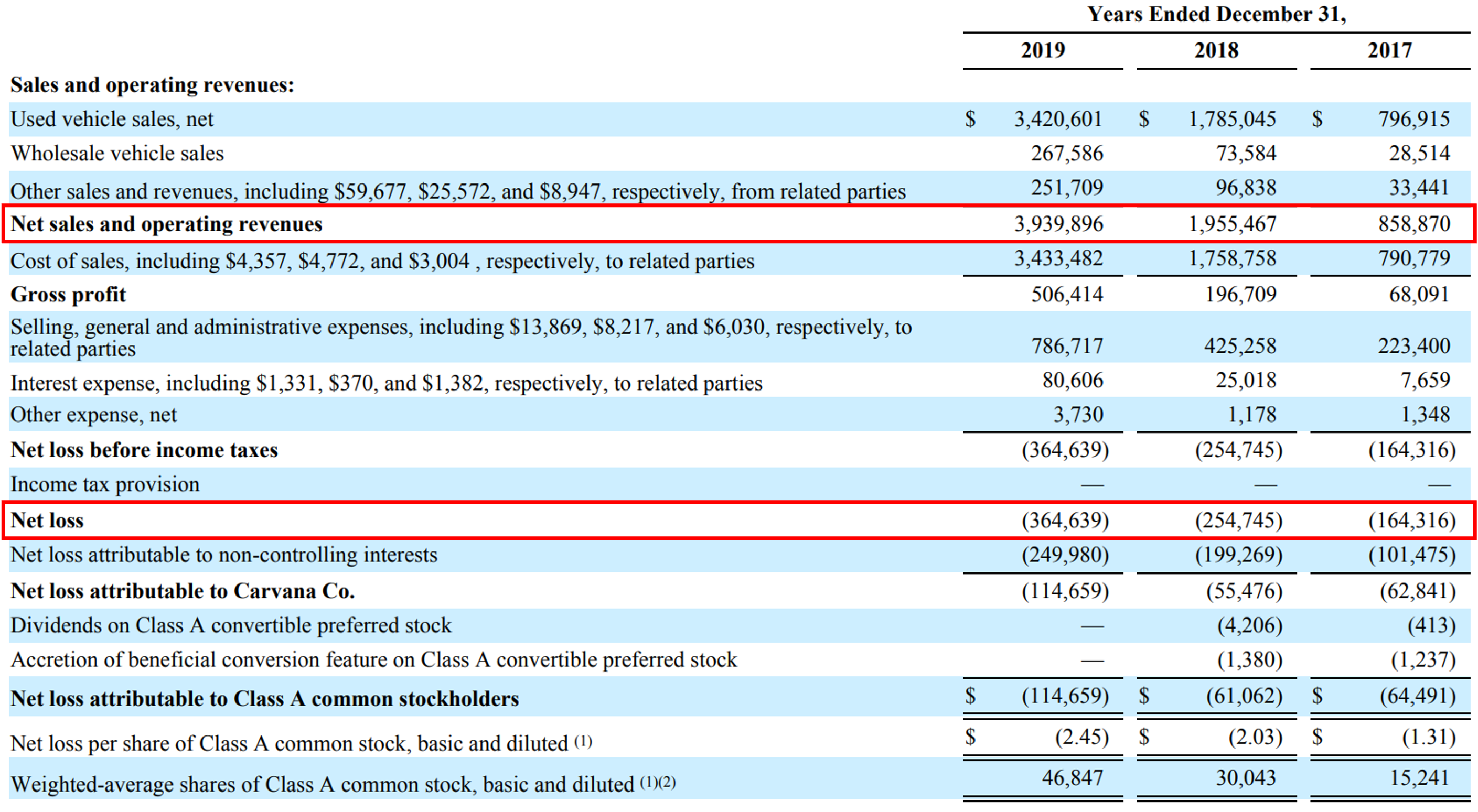Click 'Accretion of beneficial conversion feature' label

373,660
